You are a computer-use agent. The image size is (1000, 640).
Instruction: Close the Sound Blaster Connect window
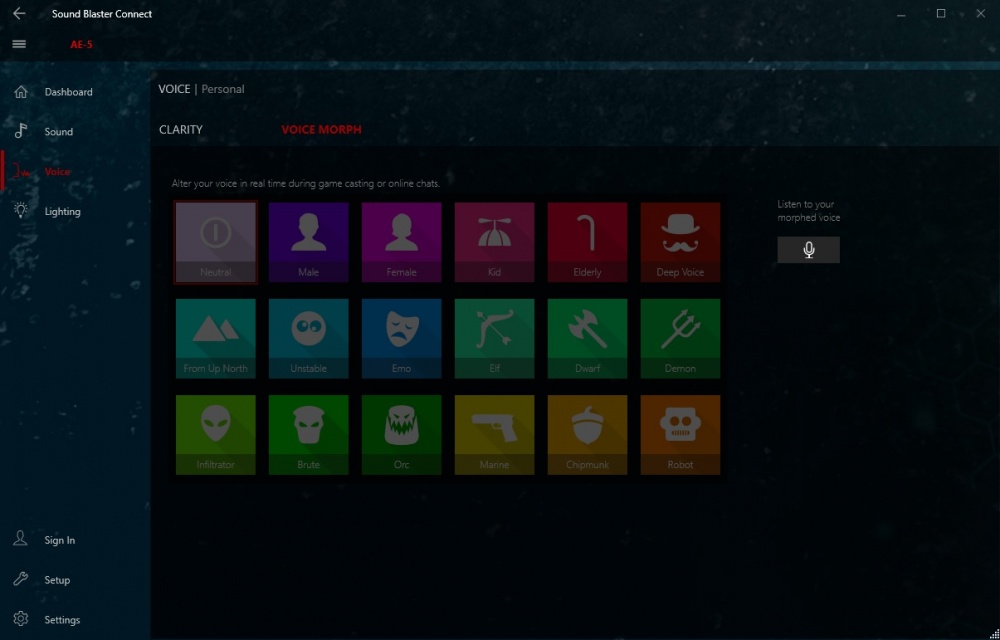point(981,13)
